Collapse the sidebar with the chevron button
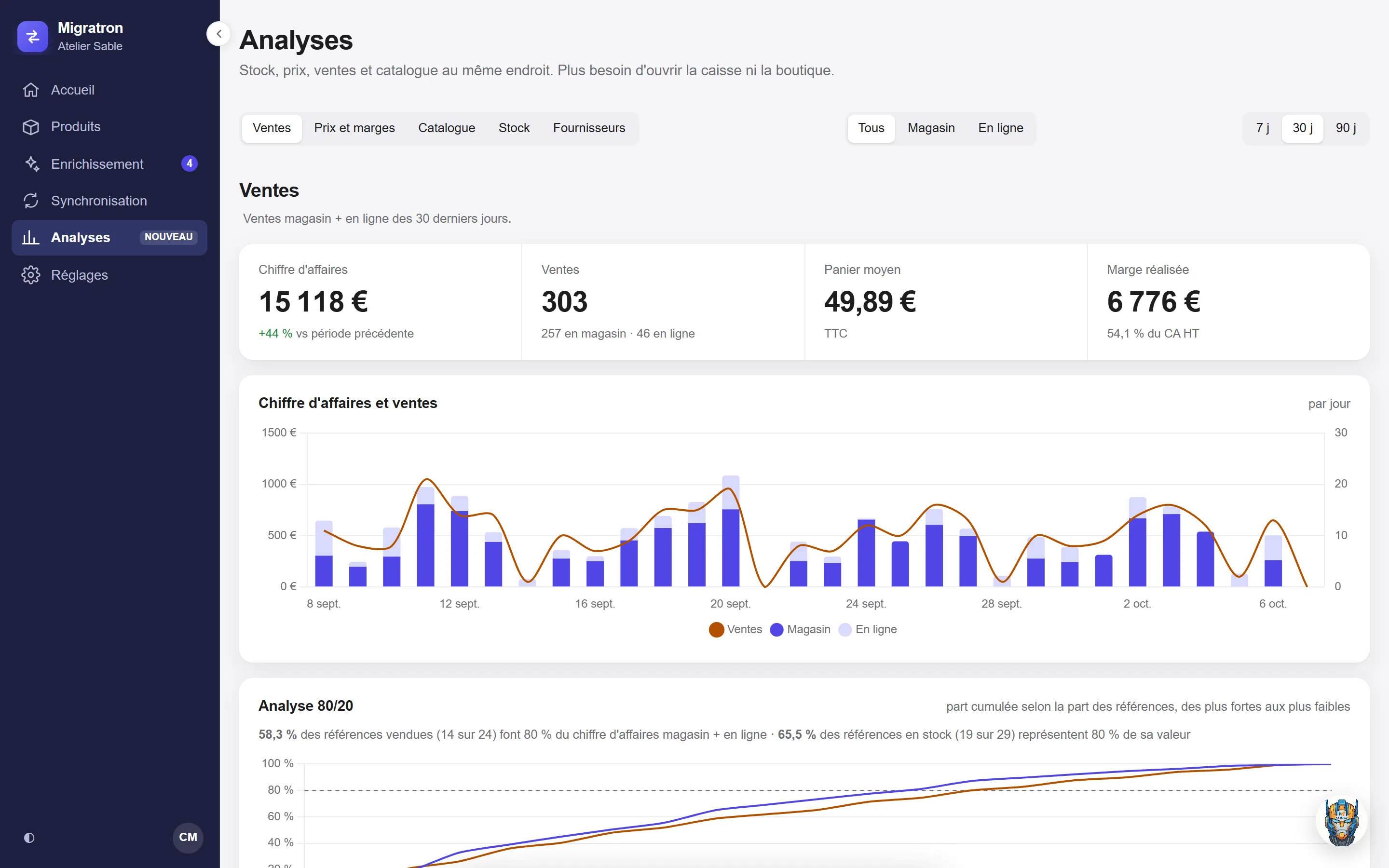 tap(218, 34)
